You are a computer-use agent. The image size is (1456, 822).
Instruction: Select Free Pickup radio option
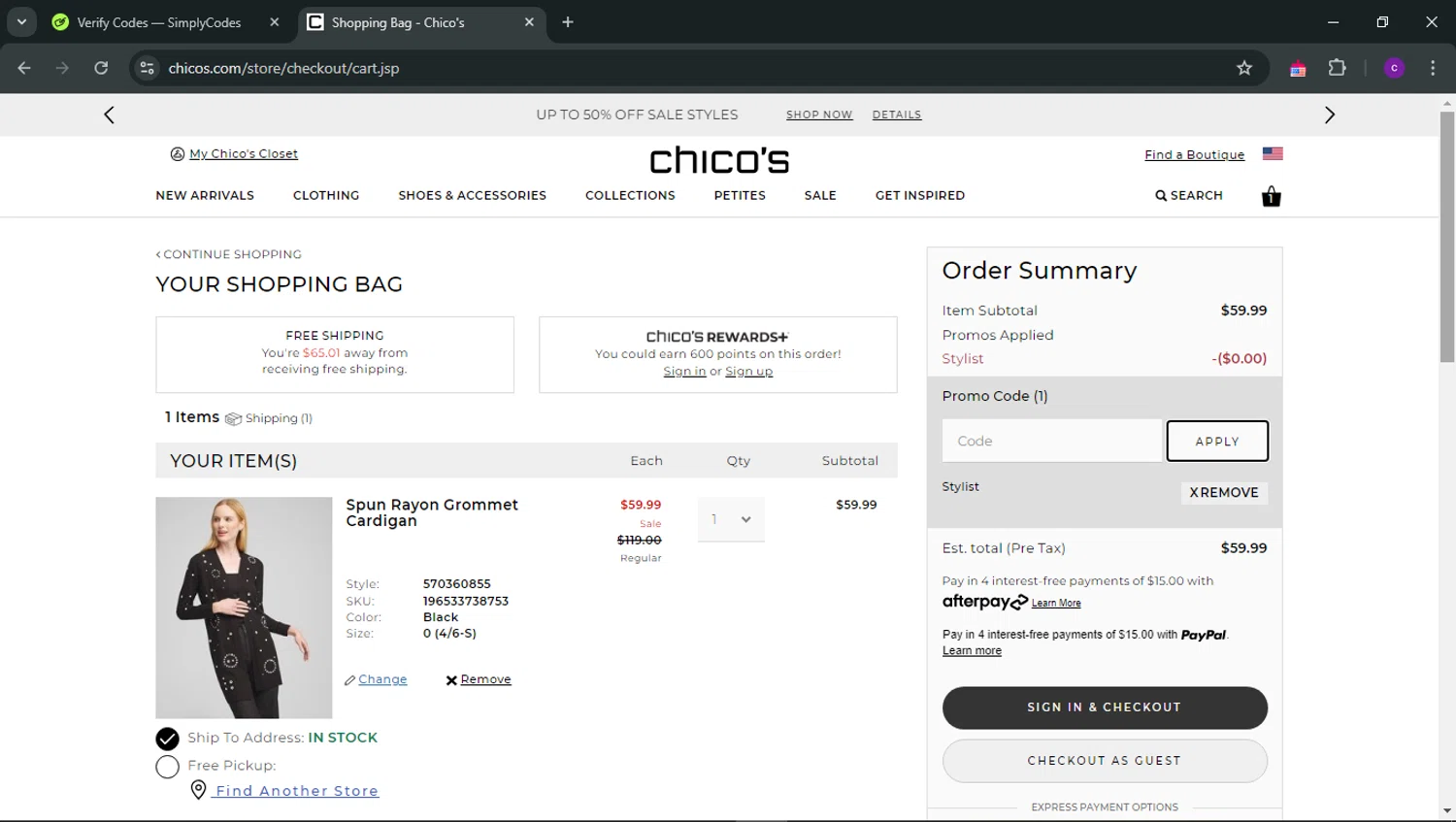pyautogui.click(x=167, y=767)
